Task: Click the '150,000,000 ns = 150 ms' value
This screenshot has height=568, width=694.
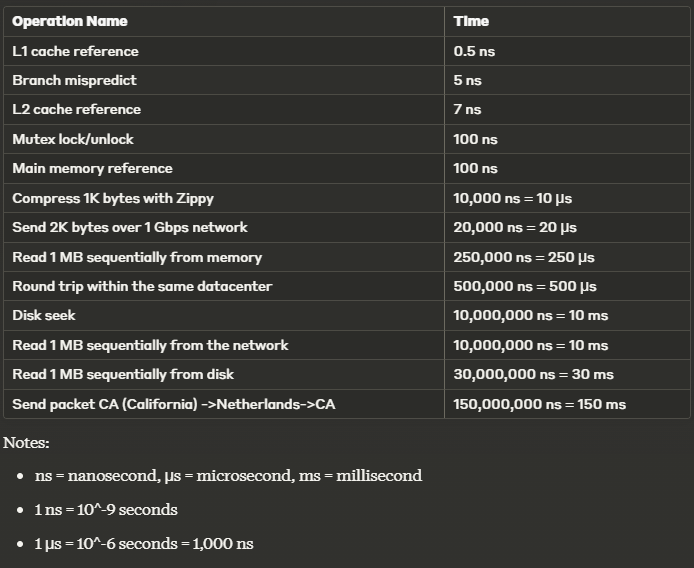Action: [x=540, y=404]
